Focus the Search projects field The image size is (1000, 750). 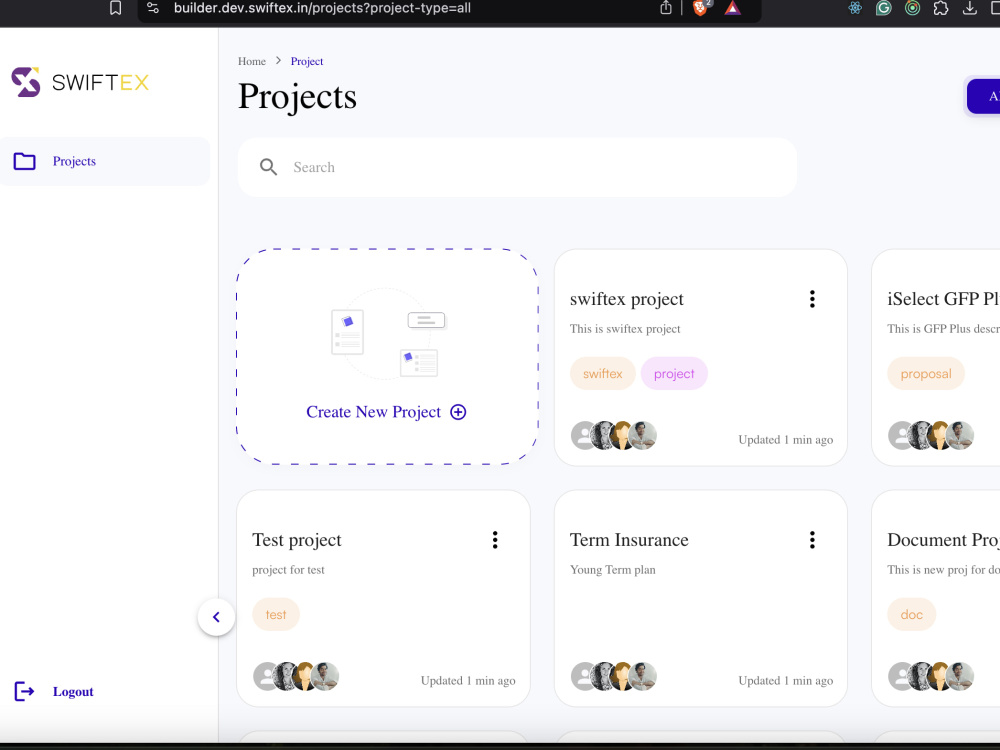pyautogui.click(x=517, y=167)
